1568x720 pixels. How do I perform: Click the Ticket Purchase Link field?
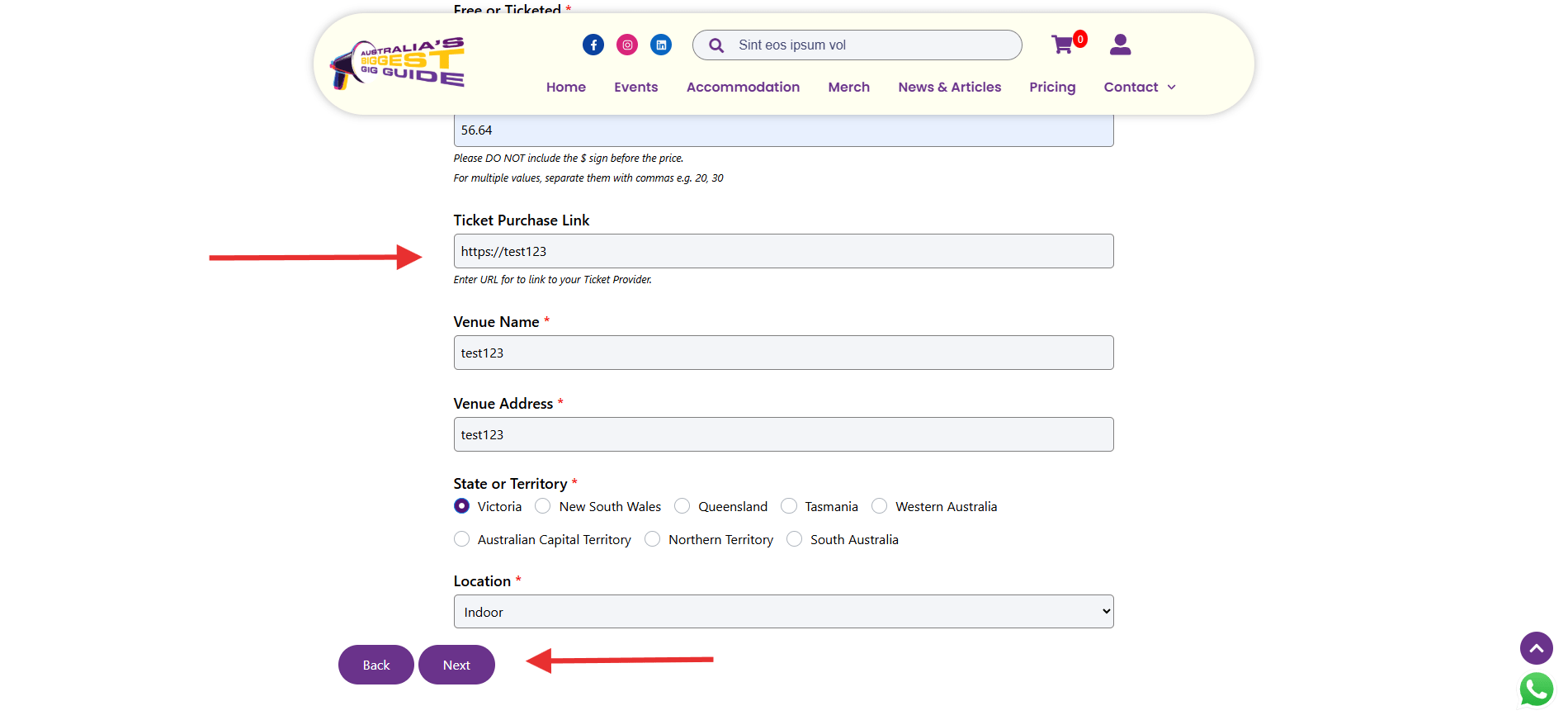pyautogui.click(x=783, y=251)
